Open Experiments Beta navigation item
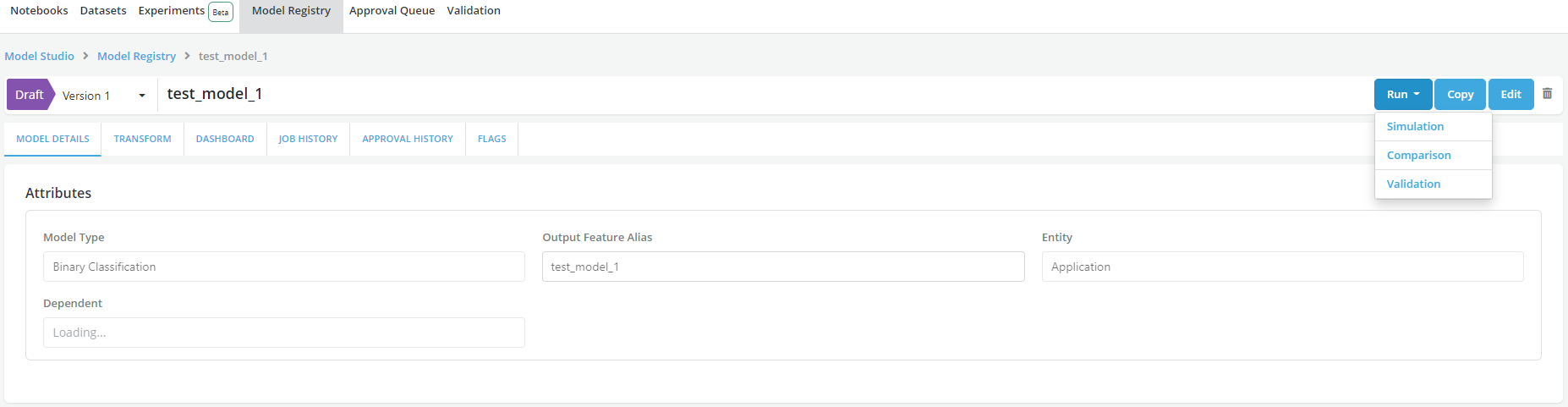This screenshot has width=1568, height=407. point(184,11)
